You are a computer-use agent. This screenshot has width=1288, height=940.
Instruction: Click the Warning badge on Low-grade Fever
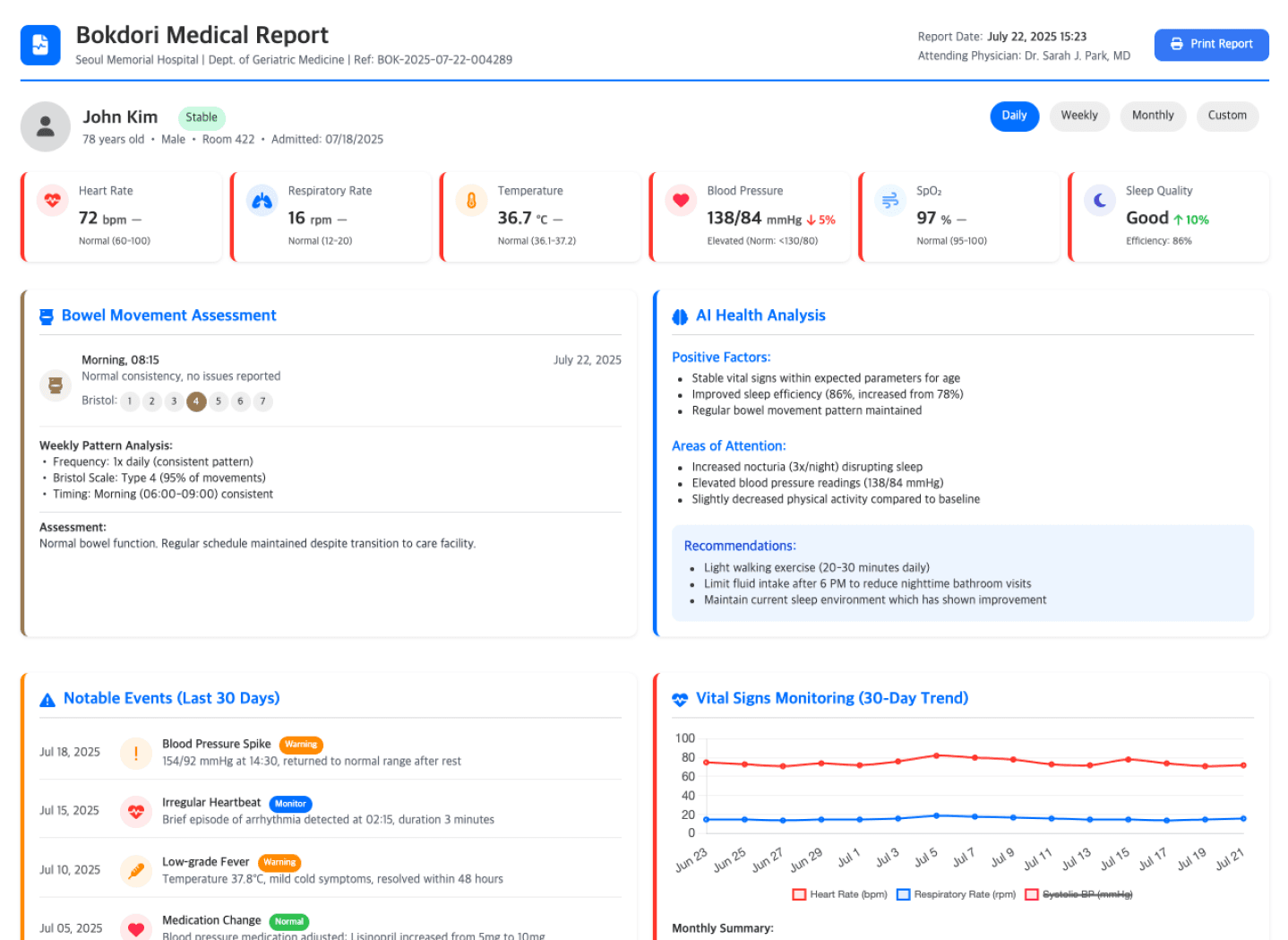tap(279, 863)
